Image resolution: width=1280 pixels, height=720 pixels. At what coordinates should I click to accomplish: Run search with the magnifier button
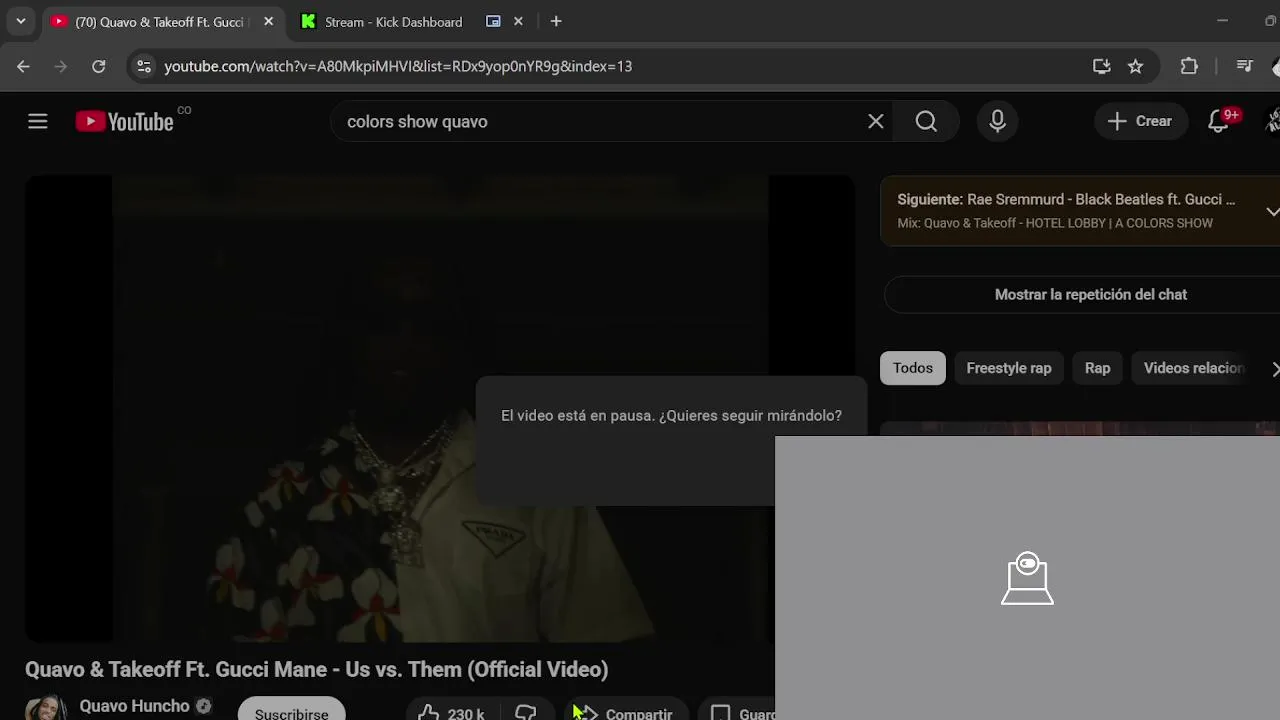click(x=926, y=122)
